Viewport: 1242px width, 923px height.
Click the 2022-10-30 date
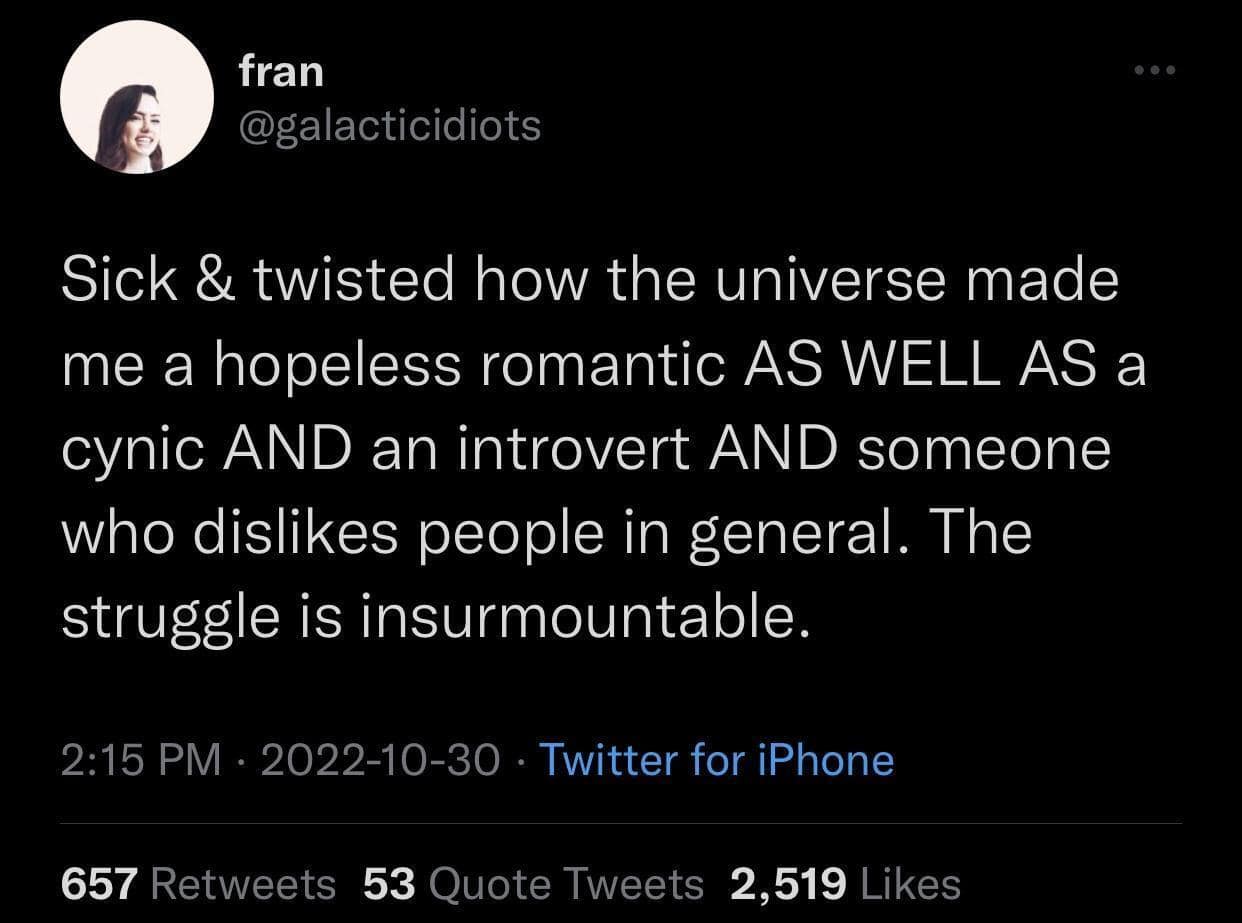click(x=380, y=760)
